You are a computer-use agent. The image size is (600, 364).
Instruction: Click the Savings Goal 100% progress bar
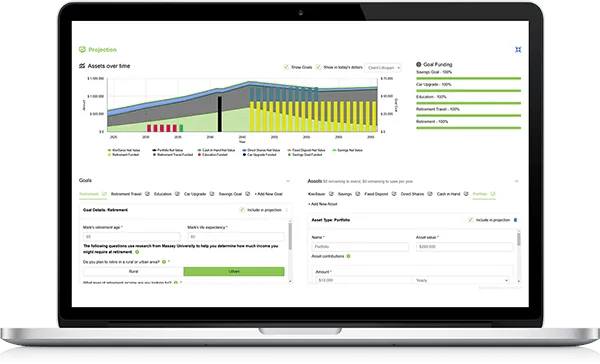[x=468, y=78]
